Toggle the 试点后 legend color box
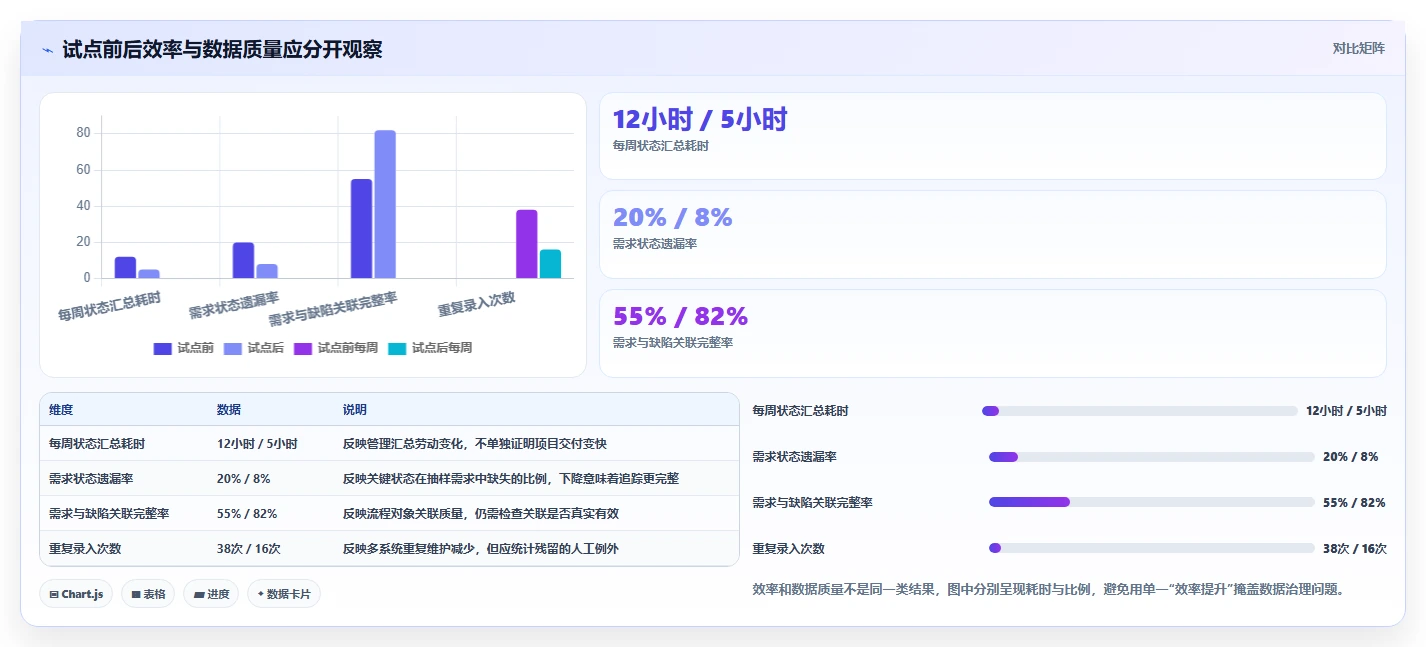1426x647 pixels. (233, 348)
